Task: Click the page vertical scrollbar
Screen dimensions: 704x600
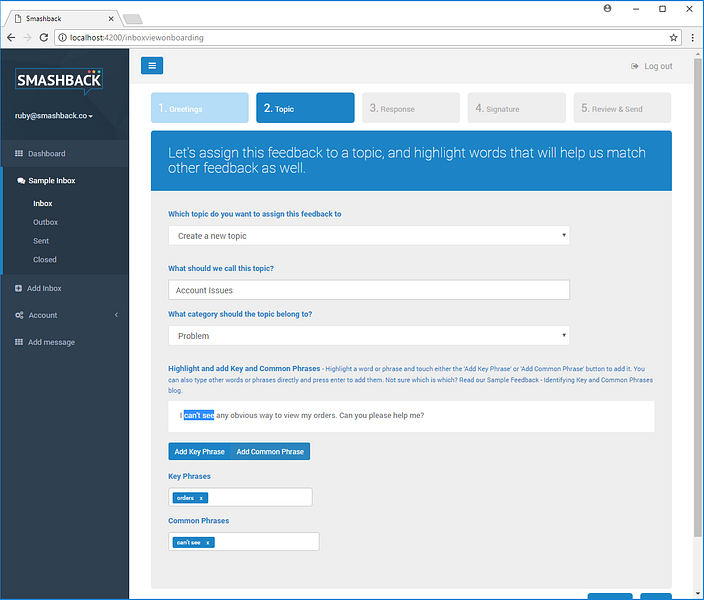Action: [x=697, y=296]
